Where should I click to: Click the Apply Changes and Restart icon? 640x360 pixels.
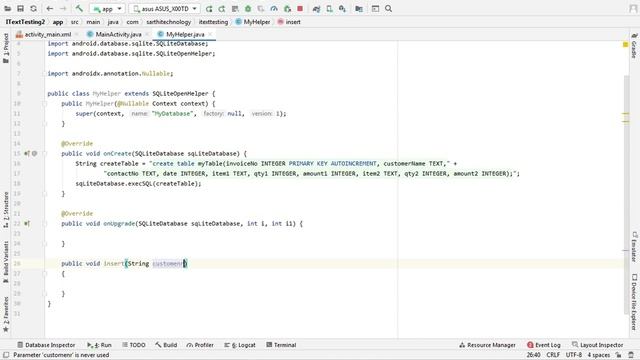222,9
